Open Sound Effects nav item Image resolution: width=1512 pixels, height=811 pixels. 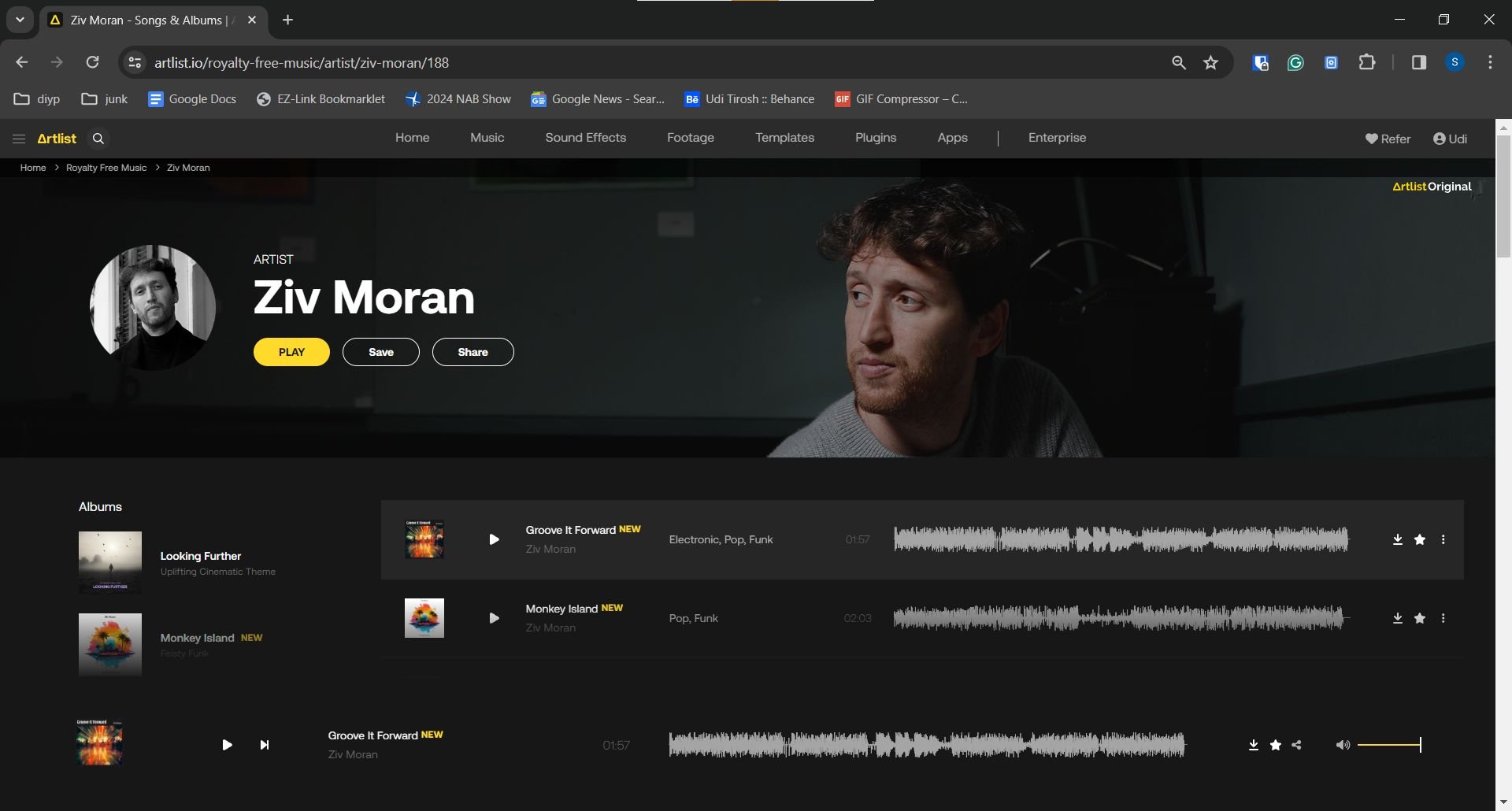586,138
